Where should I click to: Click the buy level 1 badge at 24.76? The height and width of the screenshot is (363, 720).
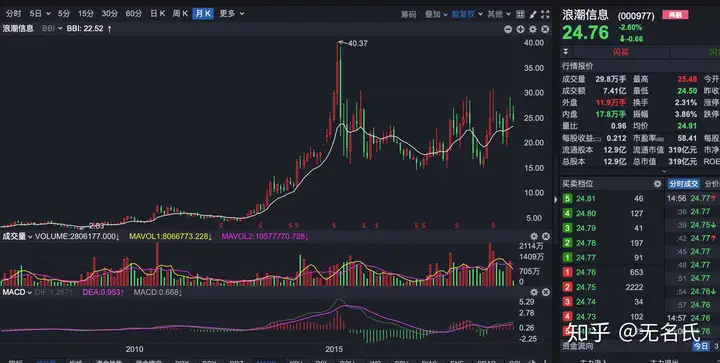(x=568, y=272)
